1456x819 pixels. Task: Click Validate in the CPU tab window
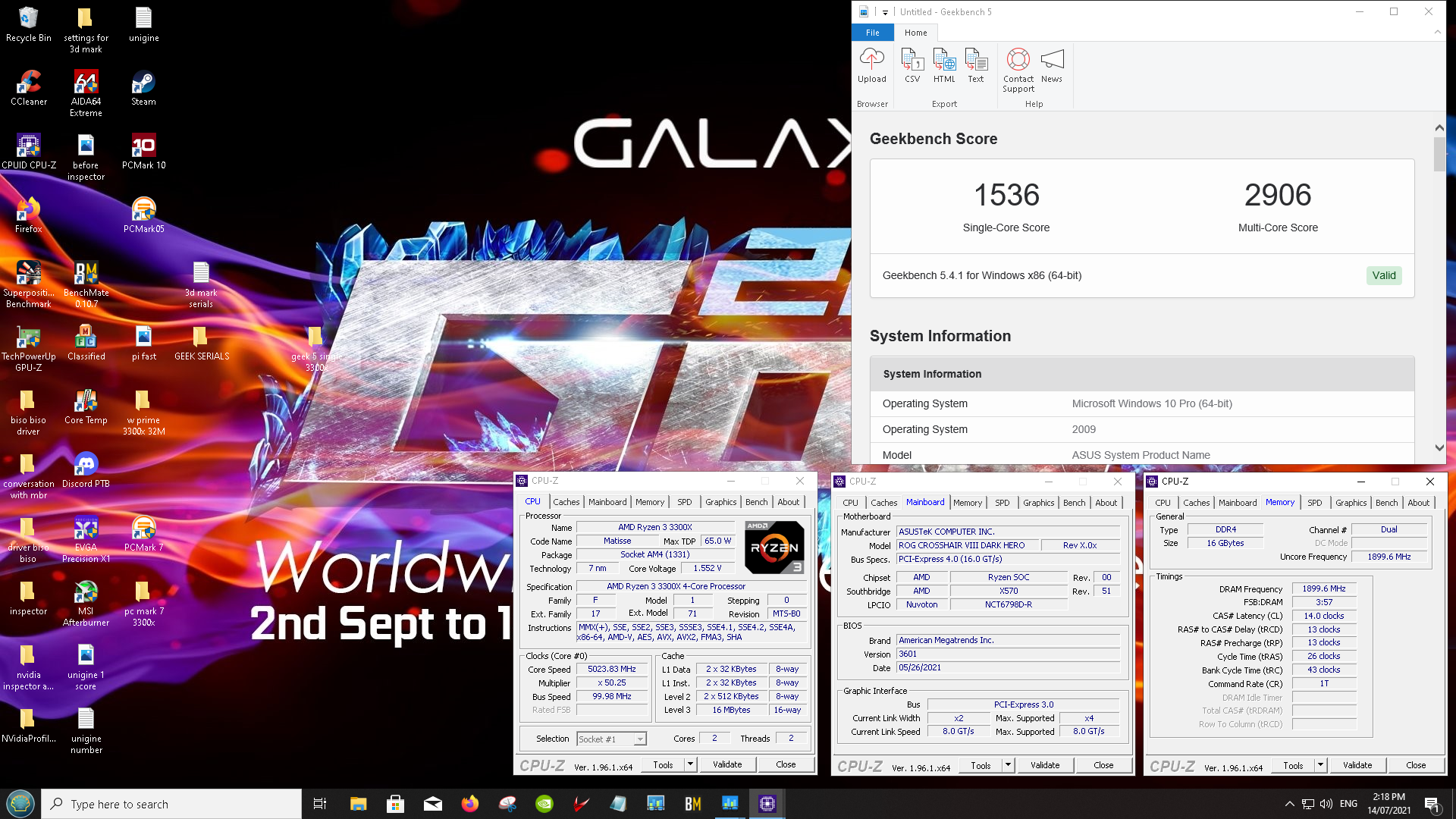click(x=727, y=764)
